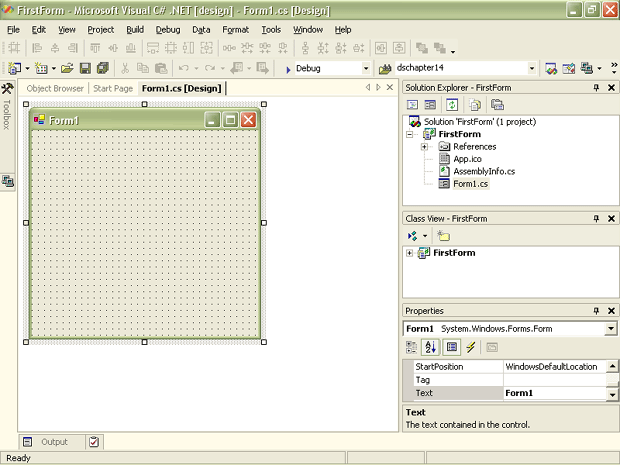This screenshot has height=465, width=620.
Task: Click the Align Lefts layout icon
Action: 37,48
